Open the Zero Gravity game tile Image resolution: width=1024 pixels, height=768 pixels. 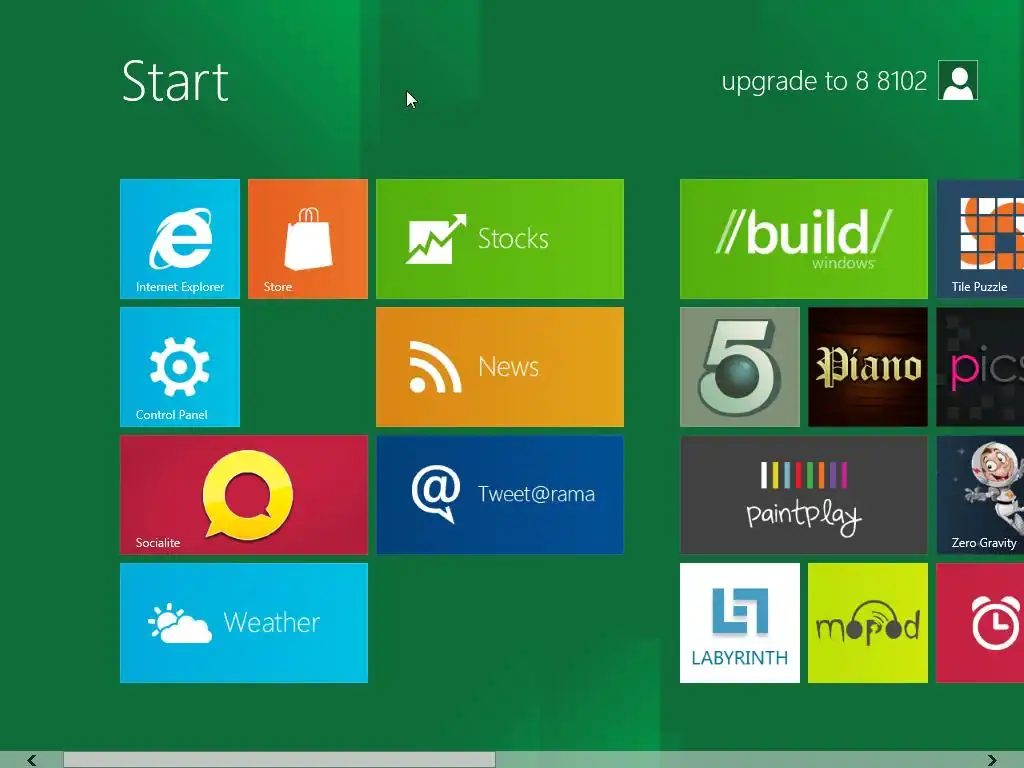coord(980,495)
